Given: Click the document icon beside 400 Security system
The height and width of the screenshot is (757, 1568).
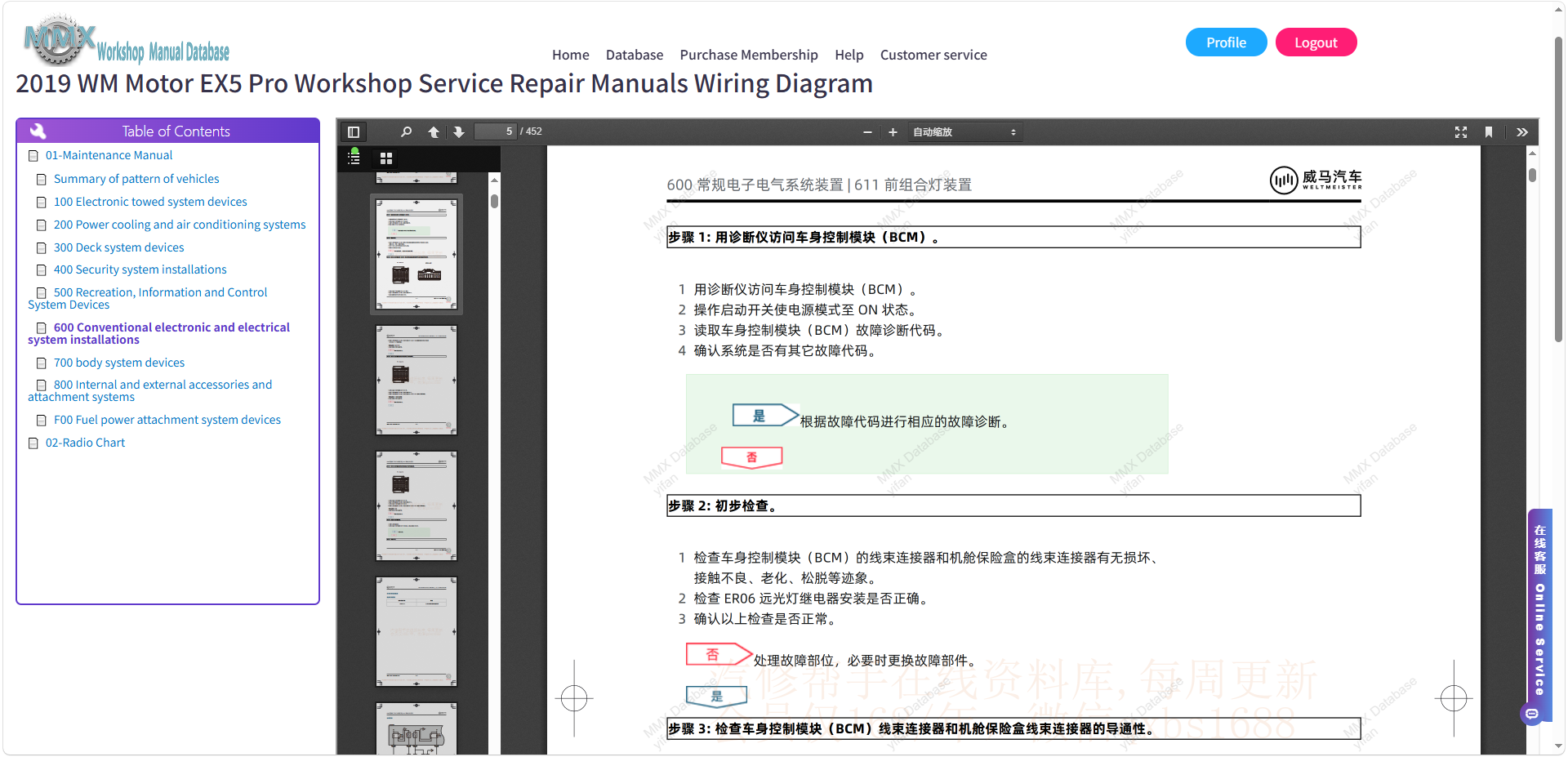Looking at the screenshot, I should pos(42,270).
